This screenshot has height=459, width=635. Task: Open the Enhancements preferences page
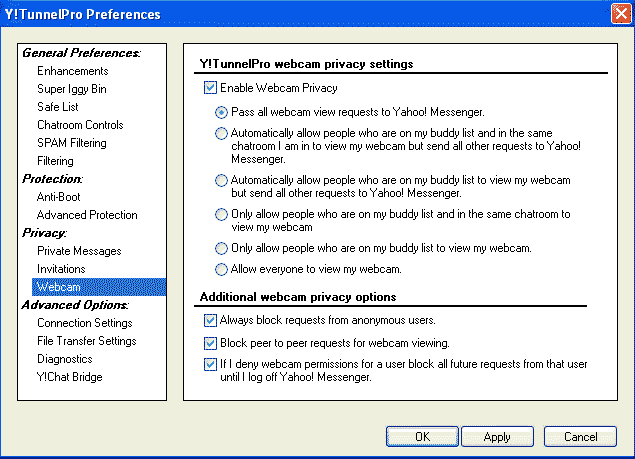(x=73, y=71)
